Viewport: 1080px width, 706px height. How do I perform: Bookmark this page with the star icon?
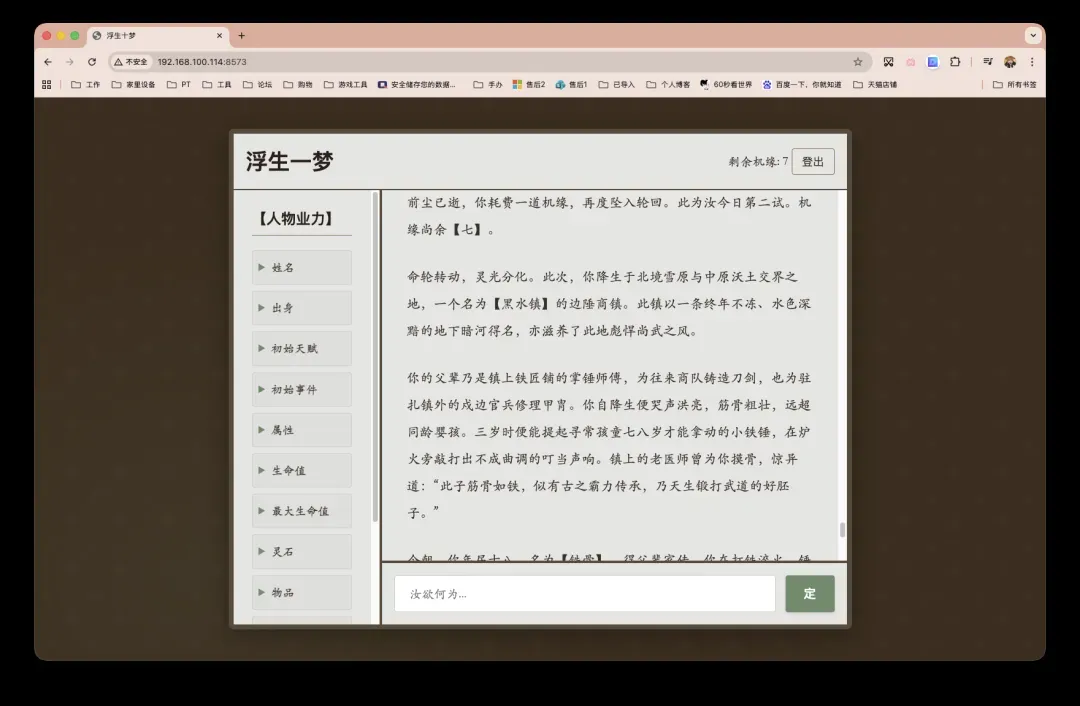(857, 62)
